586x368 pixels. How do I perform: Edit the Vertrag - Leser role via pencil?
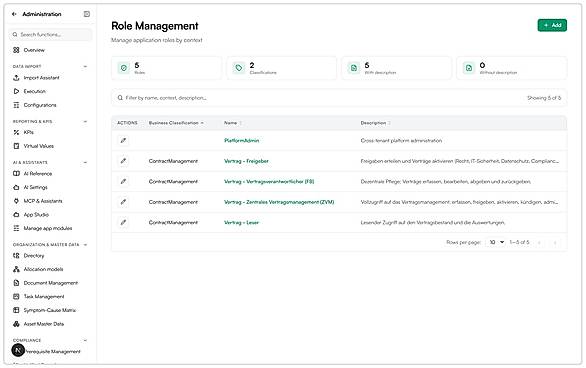(x=123, y=222)
